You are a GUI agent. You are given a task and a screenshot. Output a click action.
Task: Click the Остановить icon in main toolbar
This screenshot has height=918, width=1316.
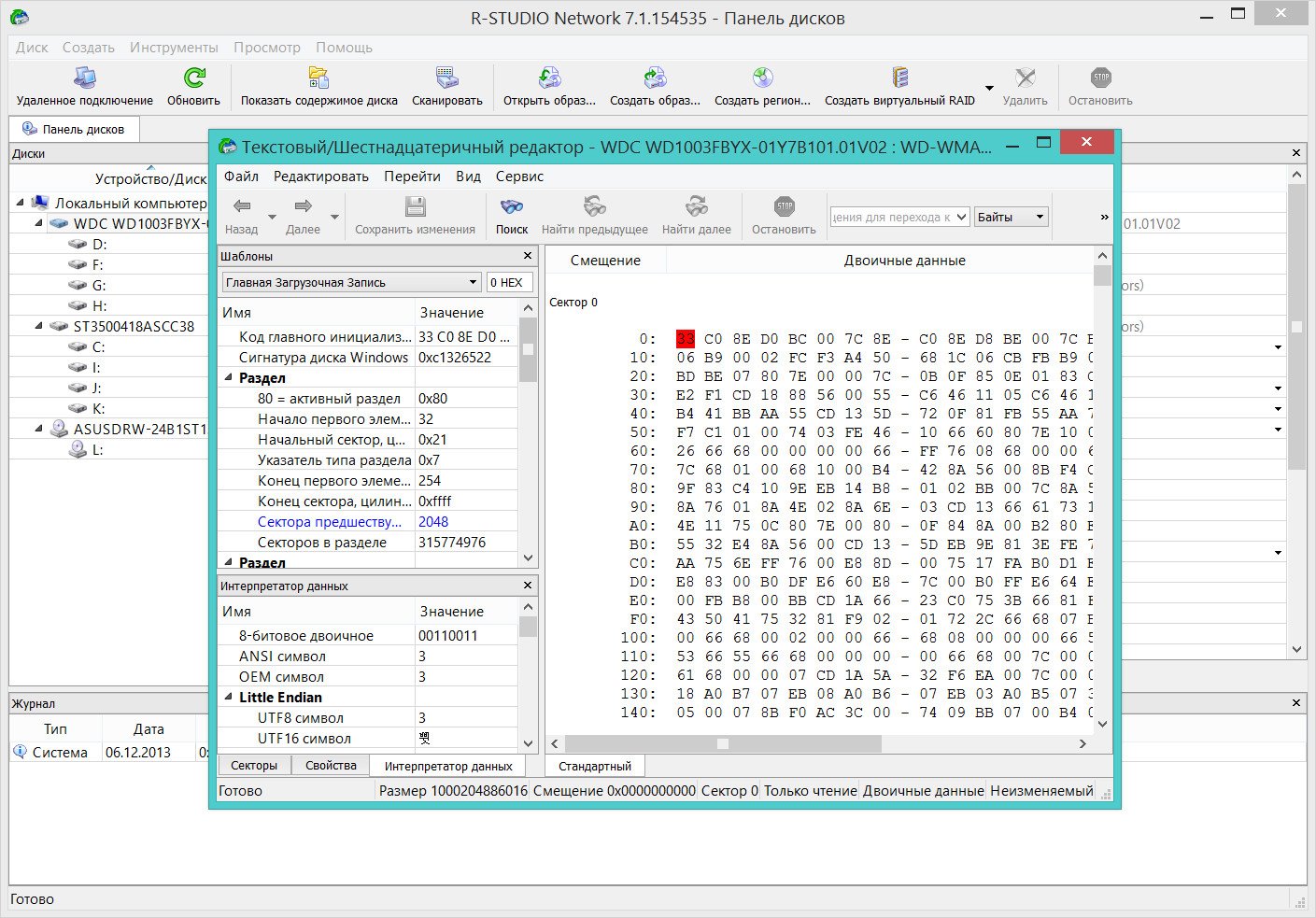click(1100, 78)
